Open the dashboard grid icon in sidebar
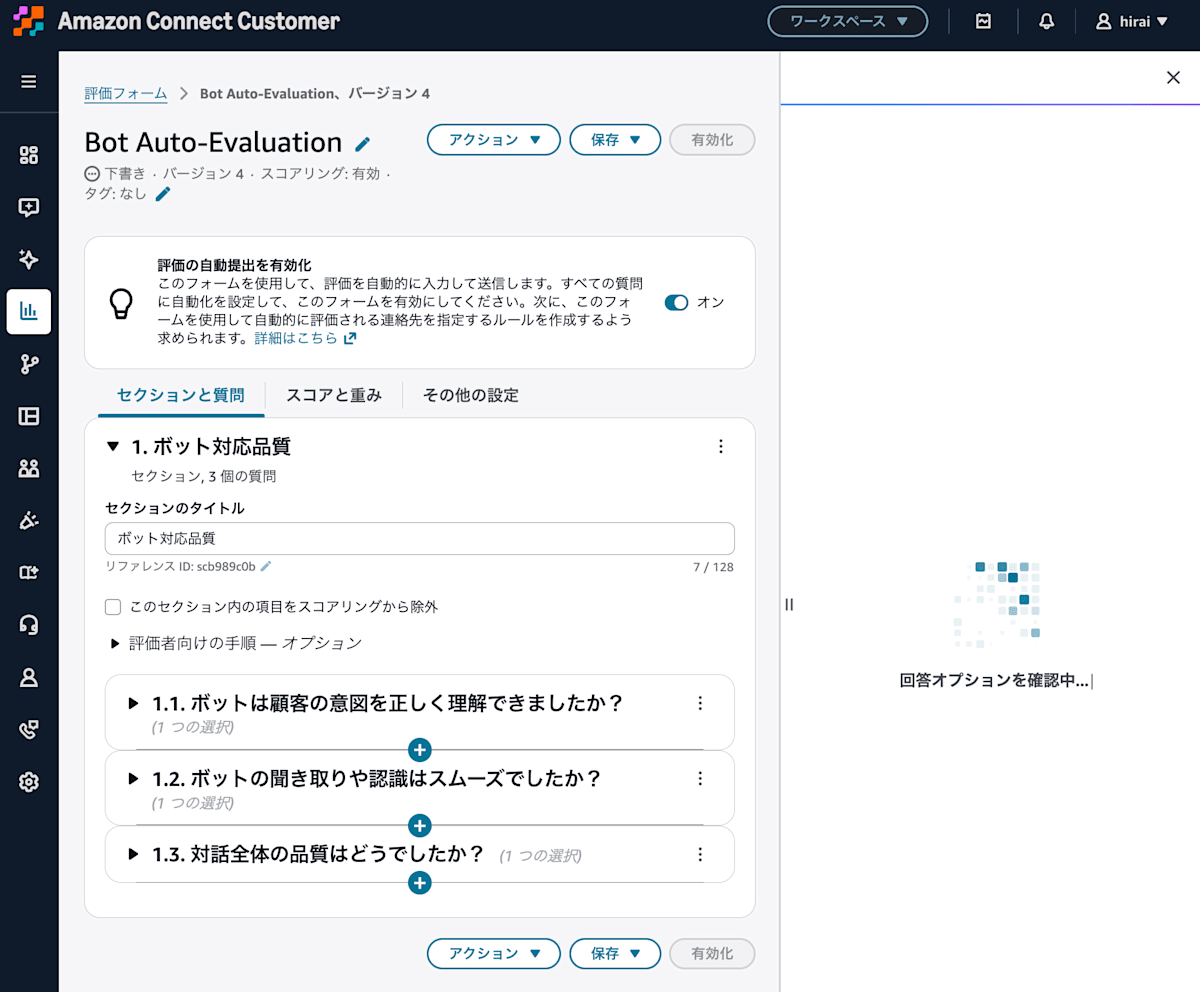The height and width of the screenshot is (992, 1200). pyautogui.click(x=29, y=155)
